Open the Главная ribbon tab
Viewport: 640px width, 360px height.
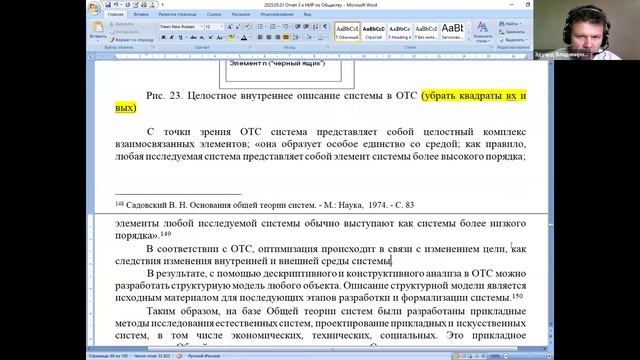pyautogui.click(x=116, y=14)
